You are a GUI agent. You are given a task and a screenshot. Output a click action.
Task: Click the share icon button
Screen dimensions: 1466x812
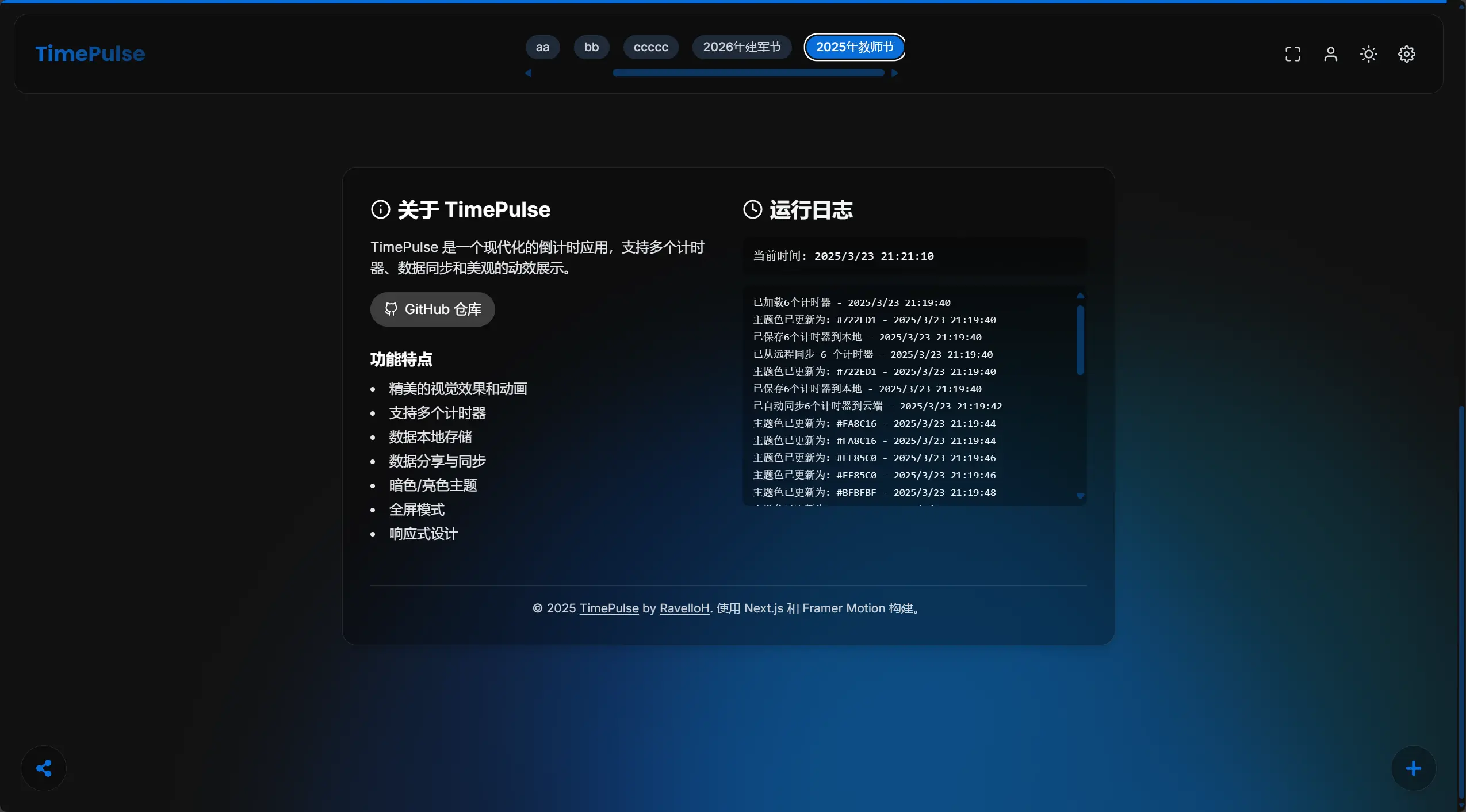[x=44, y=768]
